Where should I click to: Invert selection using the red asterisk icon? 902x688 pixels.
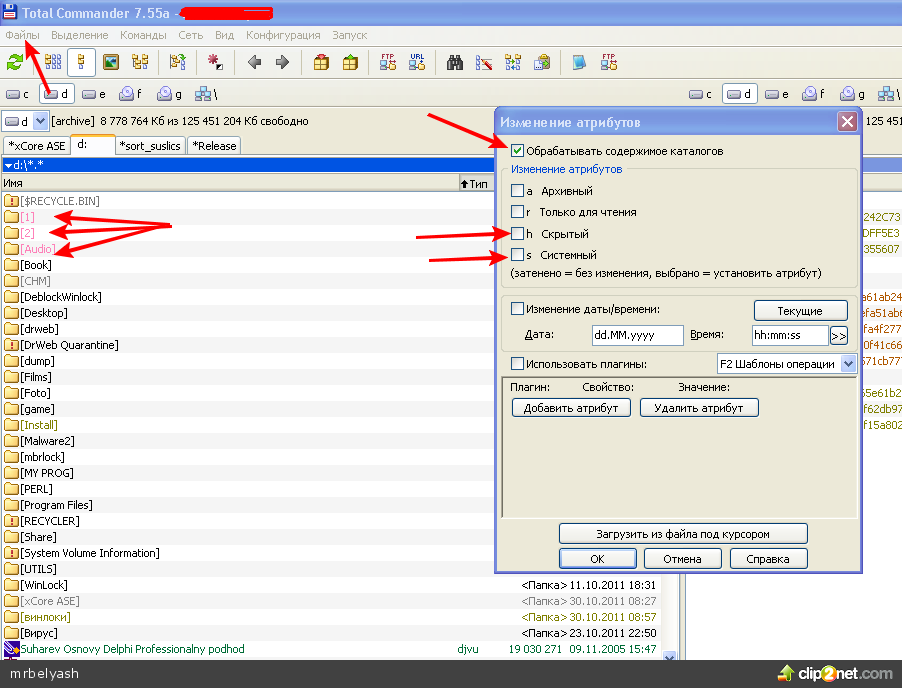pos(215,62)
